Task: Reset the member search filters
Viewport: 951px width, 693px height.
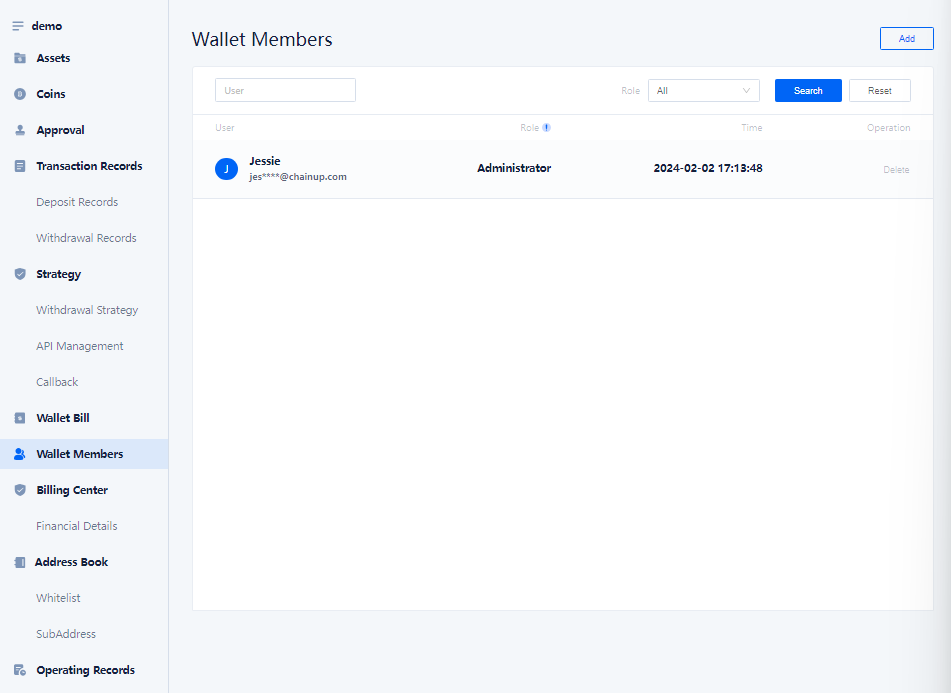Action: 879,90
